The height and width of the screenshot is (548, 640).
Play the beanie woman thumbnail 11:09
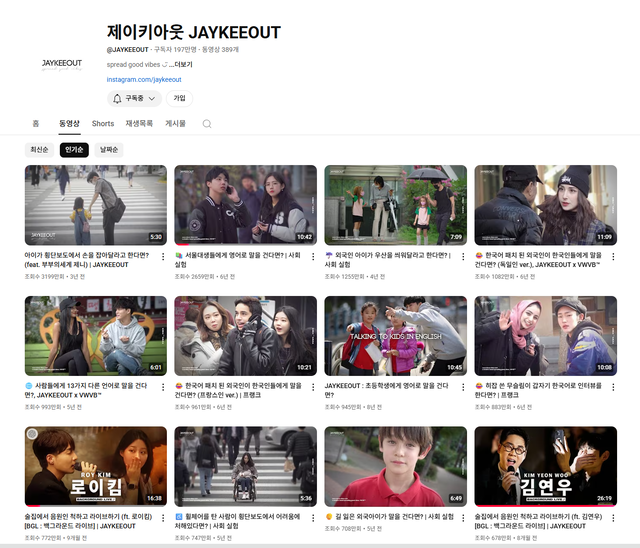click(x=546, y=205)
